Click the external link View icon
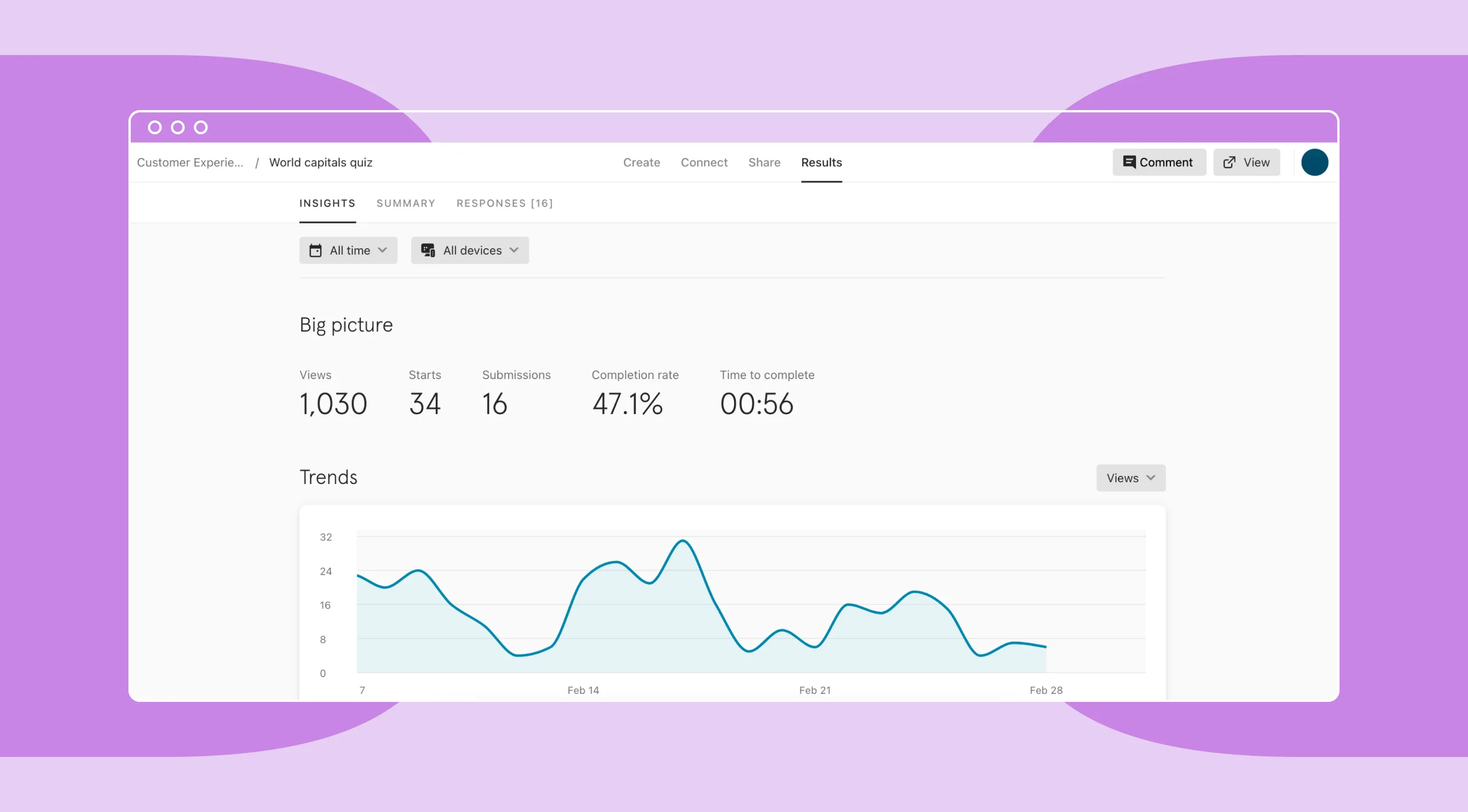This screenshot has height=812, width=1468. pos(1229,162)
